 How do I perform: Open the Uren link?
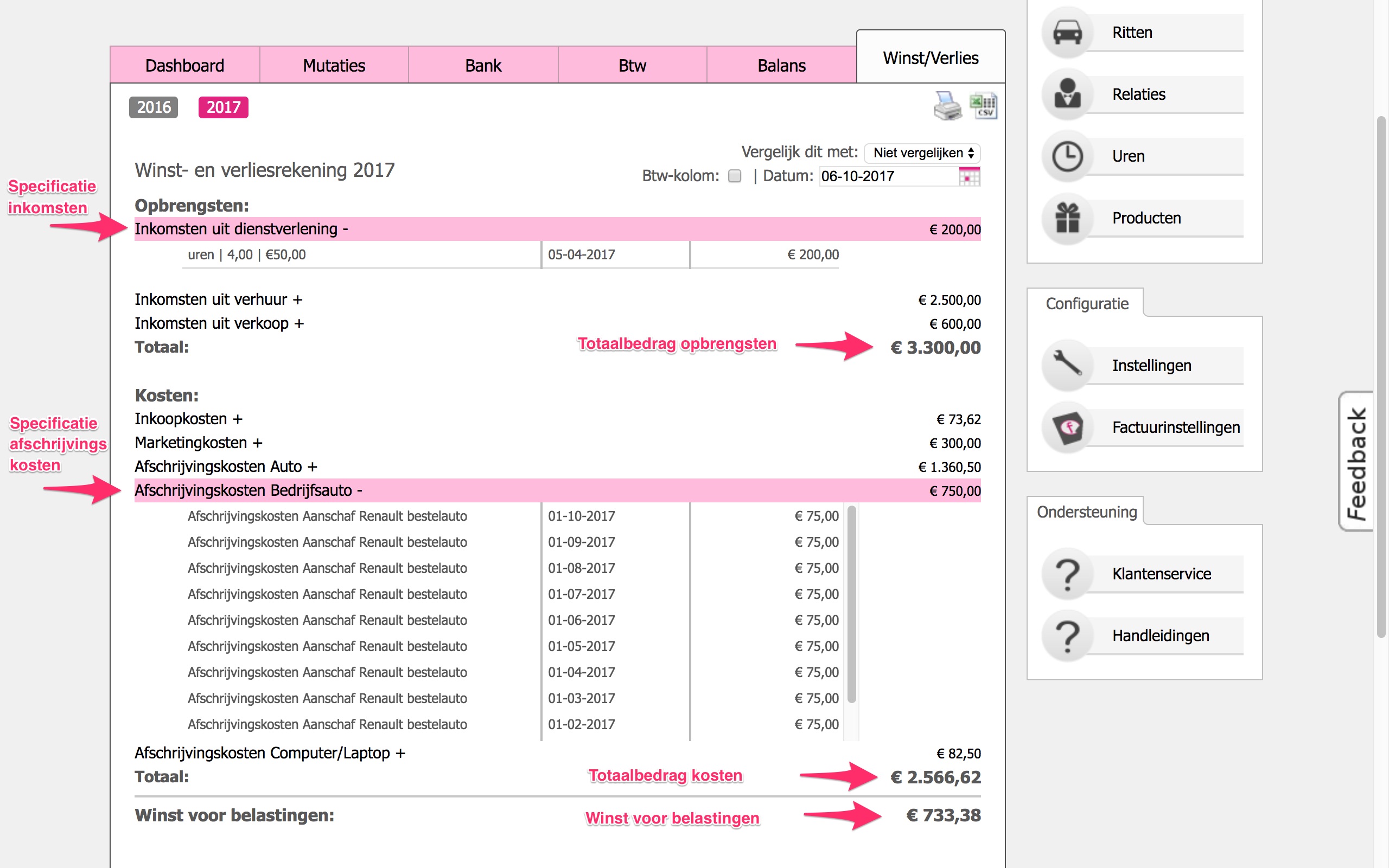1128,156
